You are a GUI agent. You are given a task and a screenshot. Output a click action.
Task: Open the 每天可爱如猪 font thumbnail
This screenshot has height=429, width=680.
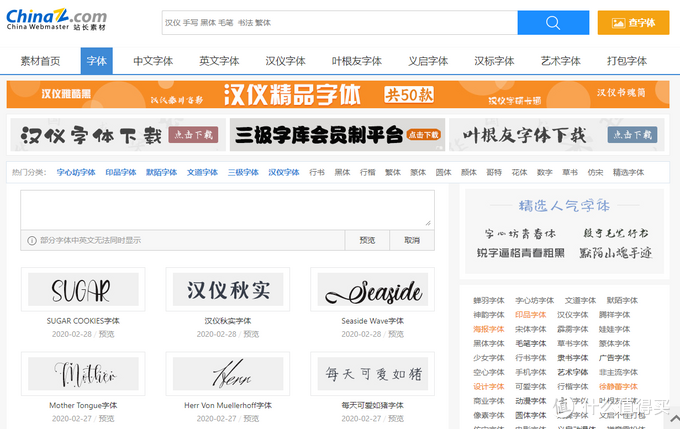[x=373, y=373]
